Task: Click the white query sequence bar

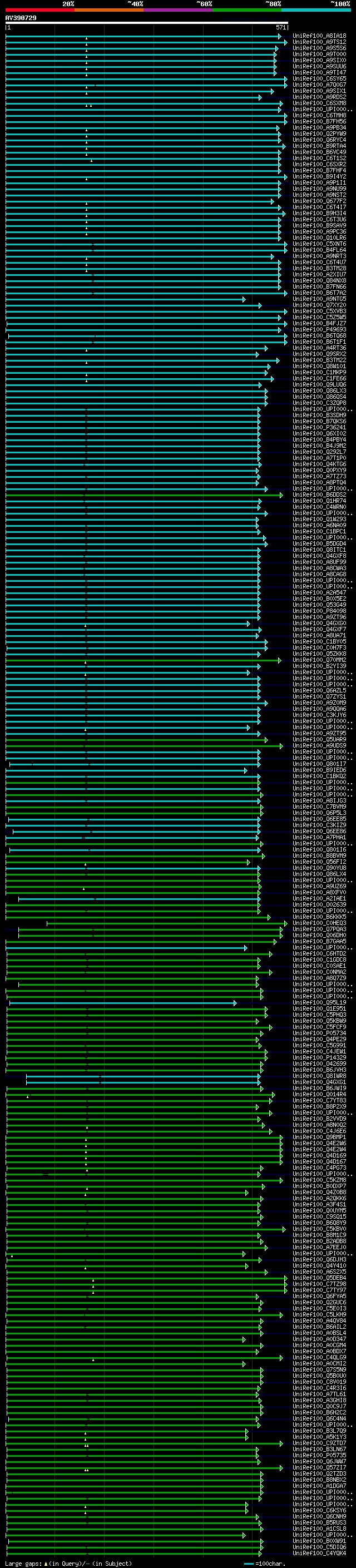Action: pyautogui.click(x=147, y=23)
